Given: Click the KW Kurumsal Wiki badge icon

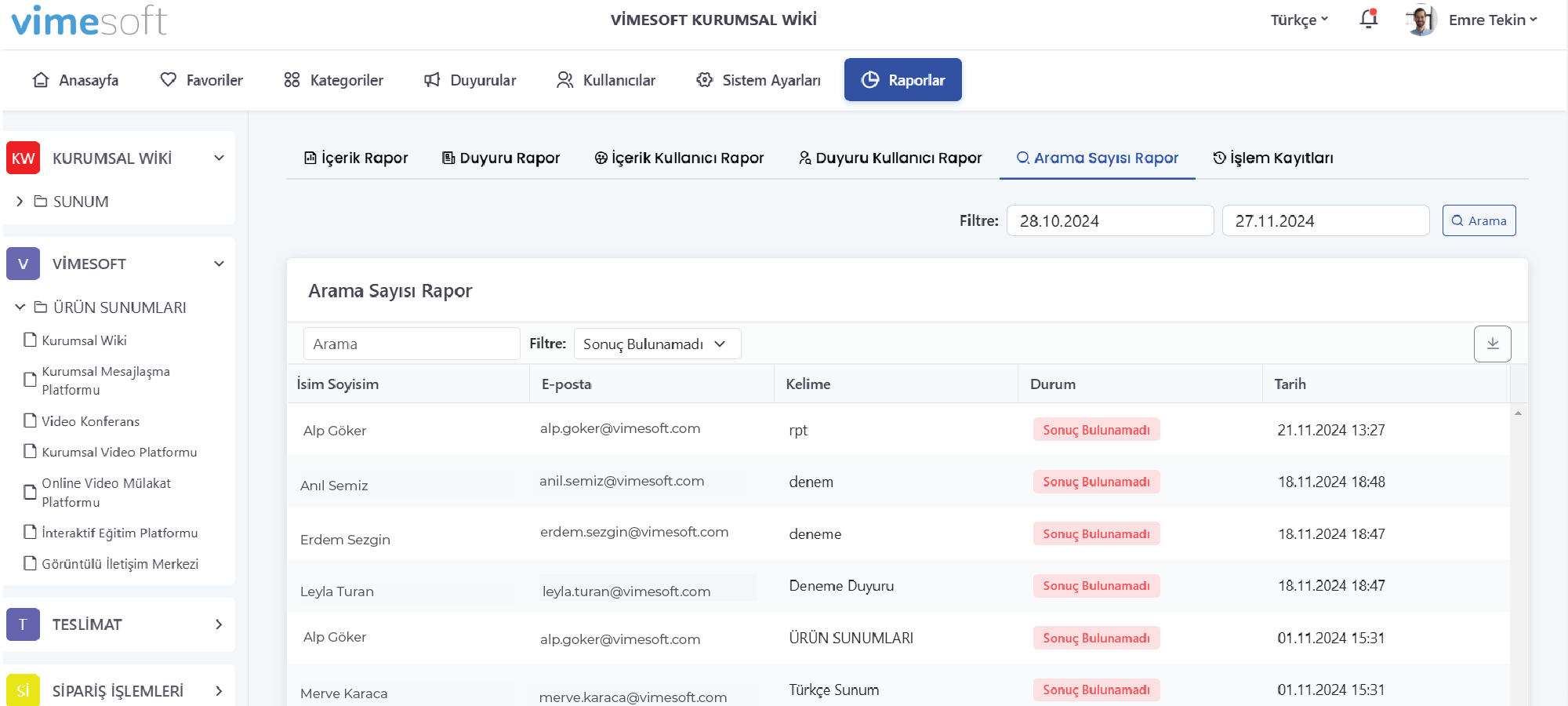Looking at the screenshot, I should (24, 158).
